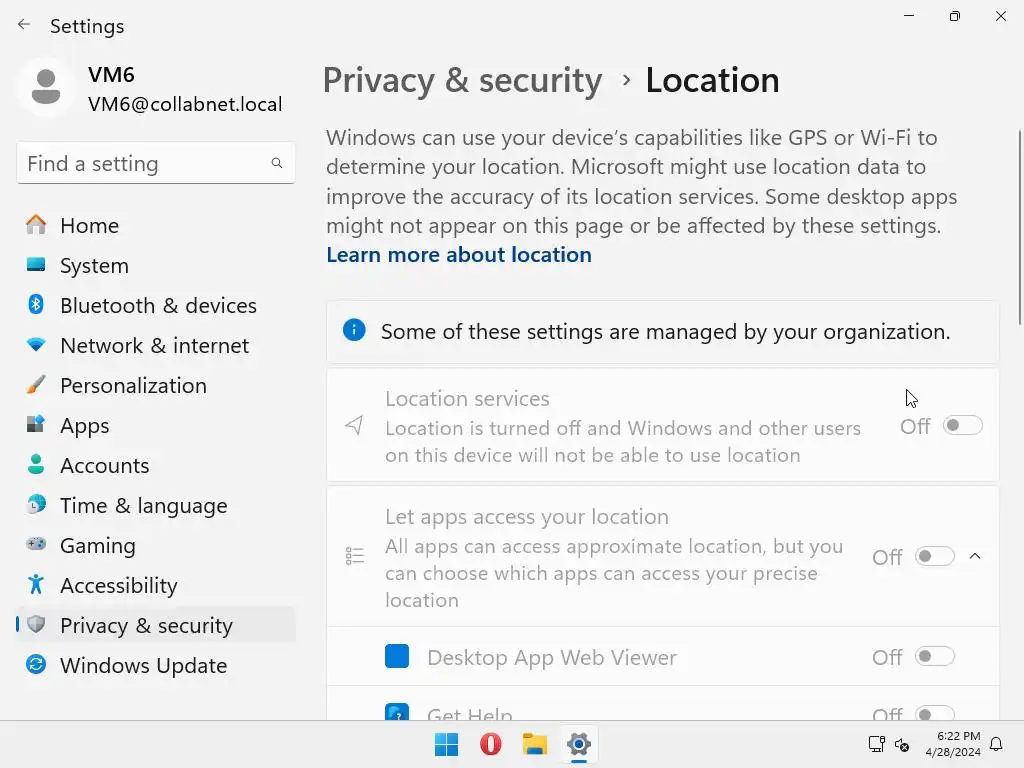The height and width of the screenshot is (768, 1024).
Task: Click the search magnifier icon
Action: 277,163
